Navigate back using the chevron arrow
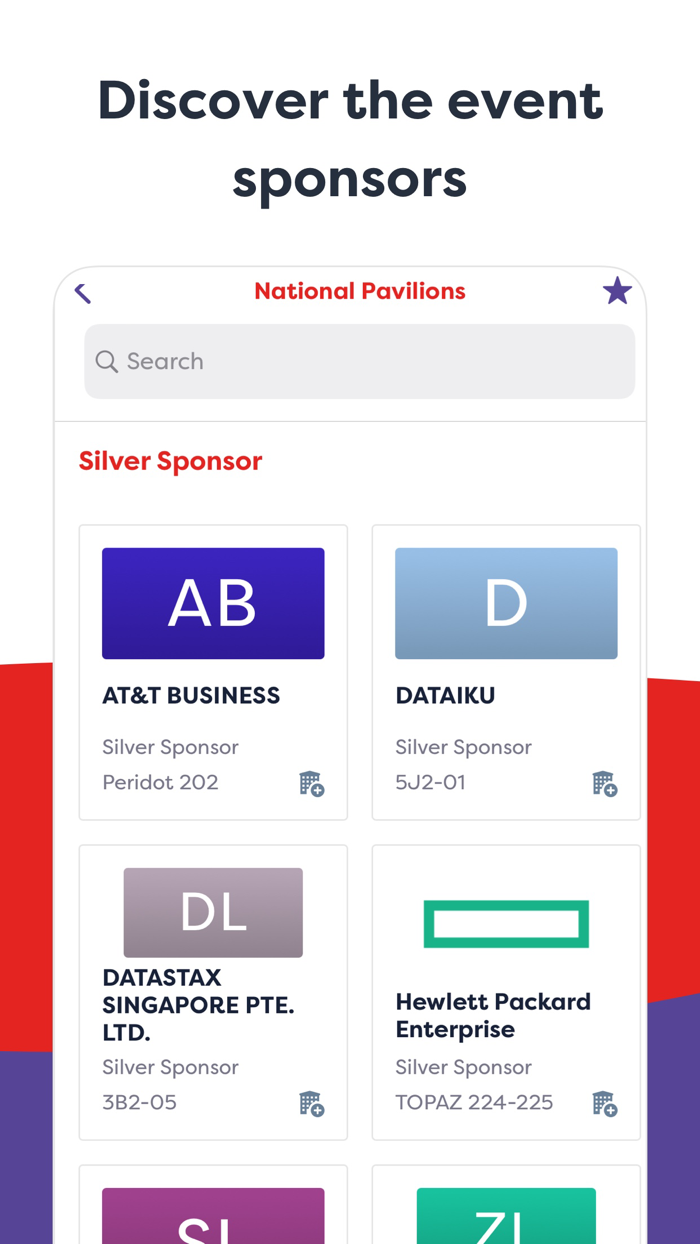 tap(82, 292)
